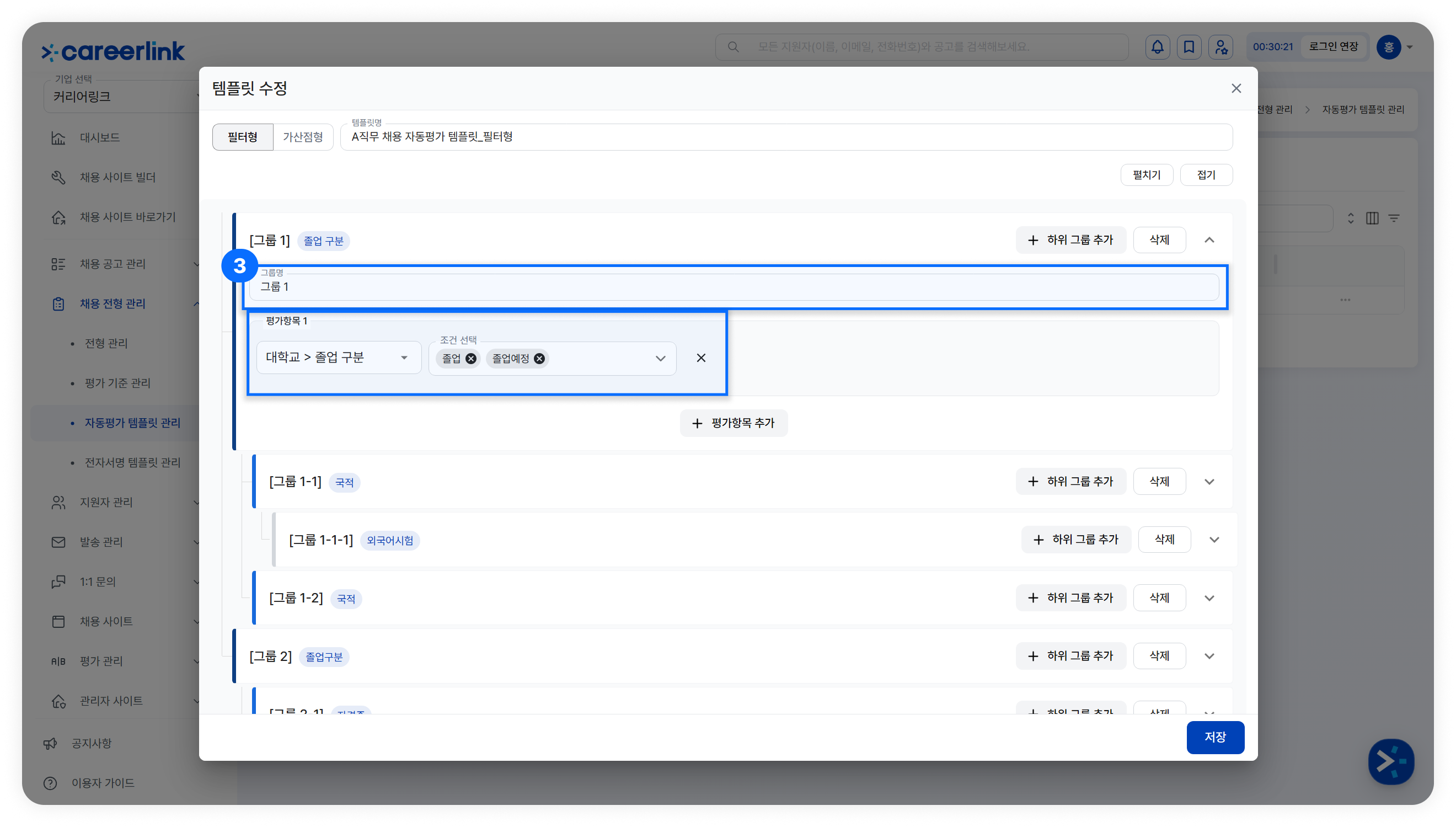1456x827 pixels.
Task: Click the 외국어시험 tag on 그룹 1-1-1
Action: click(390, 541)
